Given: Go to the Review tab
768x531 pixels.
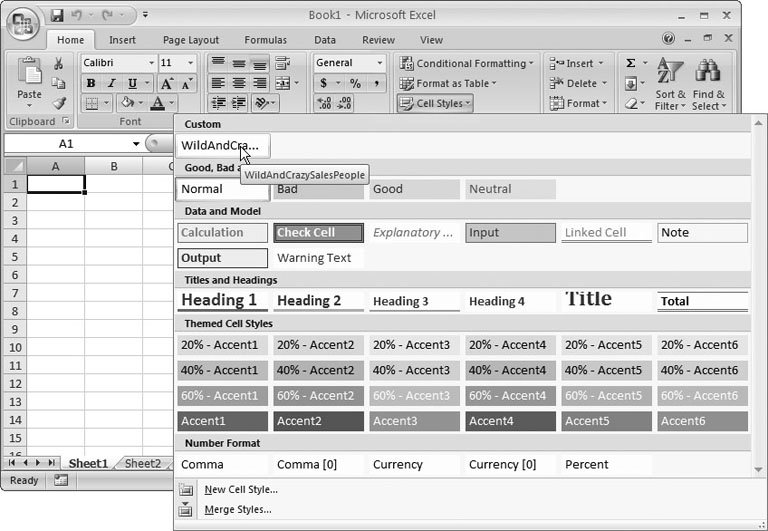Looking at the screenshot, I should [378, 40].
